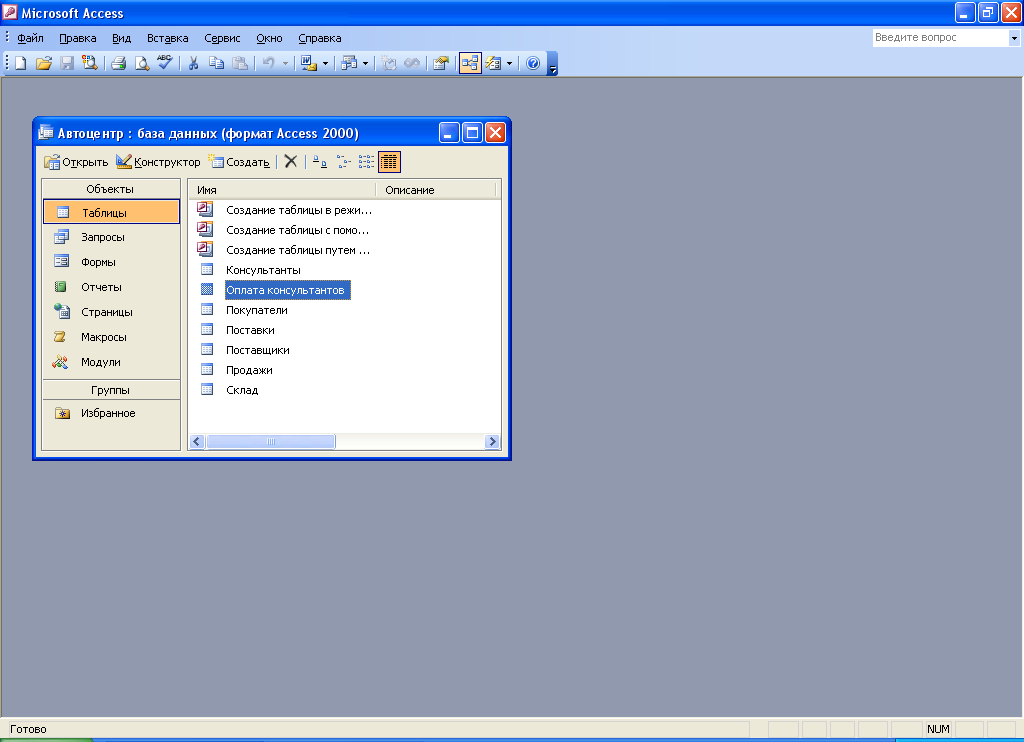1024x742 pixels.
Task: Select the Формы object type
Action: (111, 262)
